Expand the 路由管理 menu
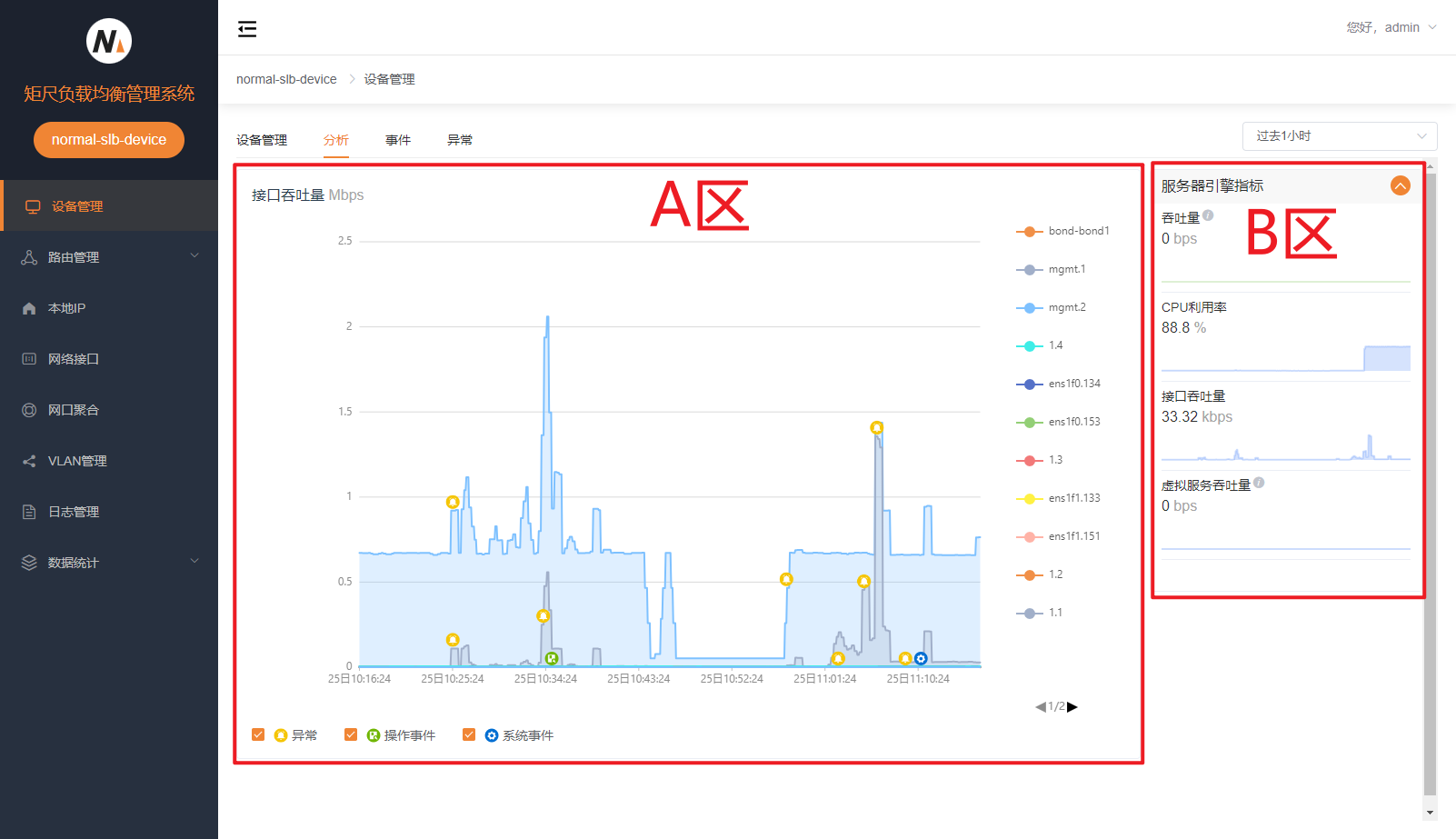Screen dimensions: 1456x839 [x=109, y=257]
